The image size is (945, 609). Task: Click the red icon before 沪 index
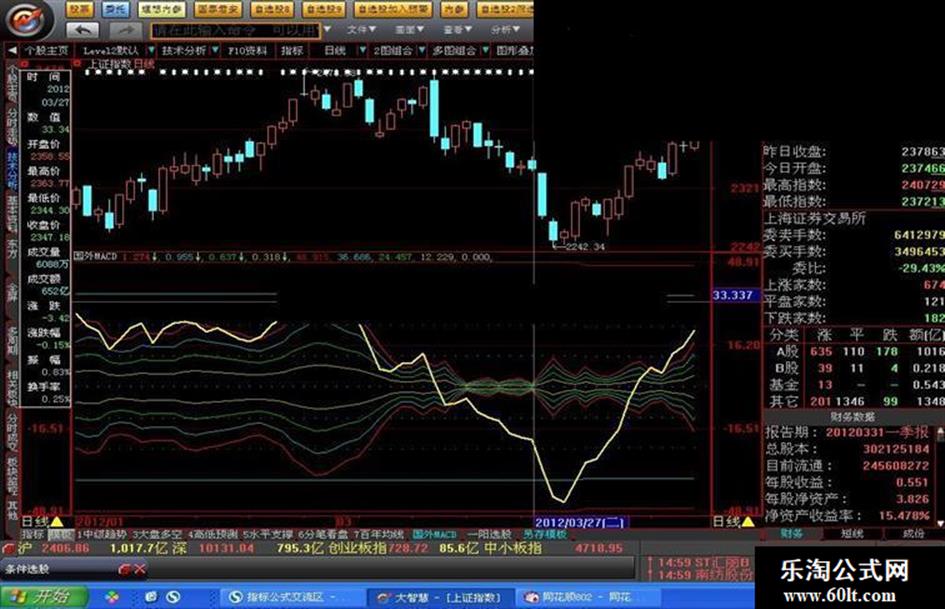8,549
